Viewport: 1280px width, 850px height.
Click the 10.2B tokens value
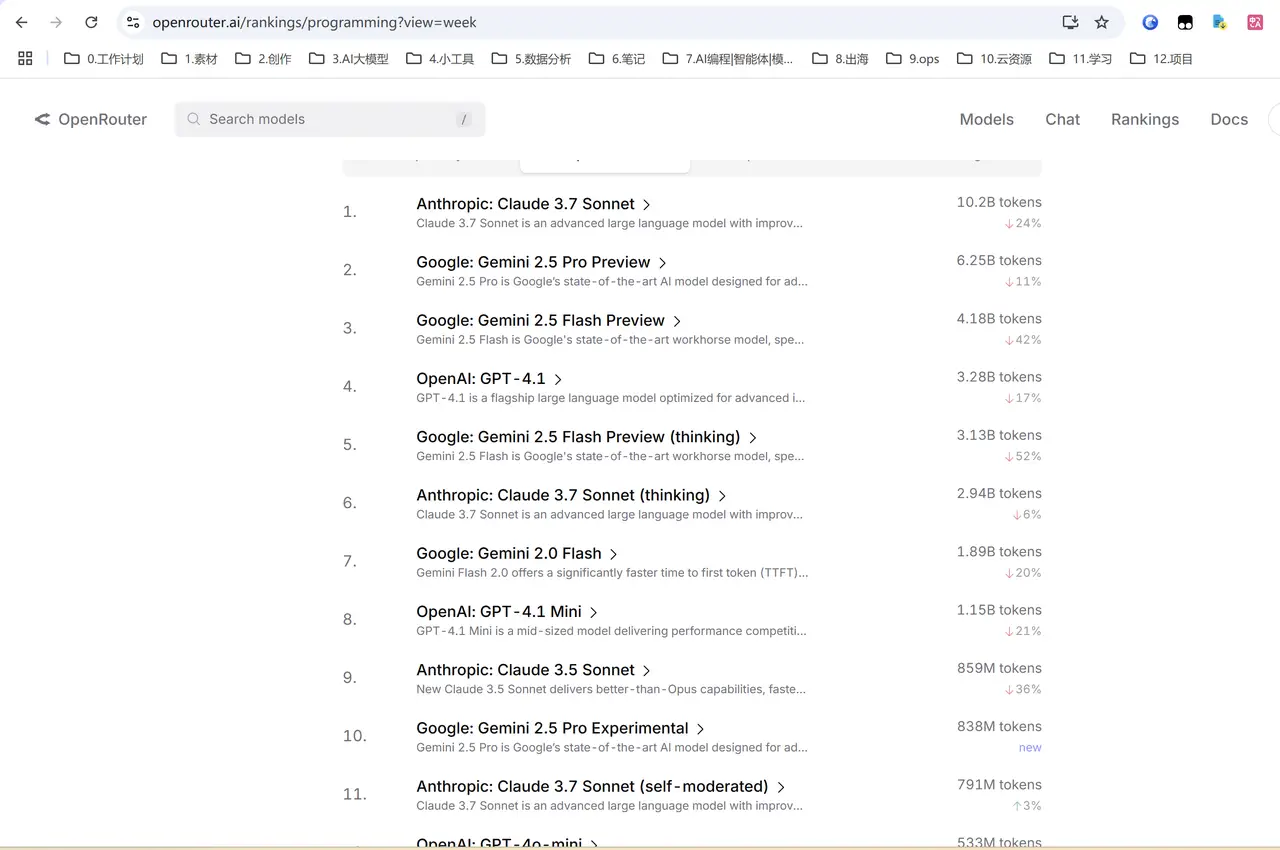tap(999, 202)
